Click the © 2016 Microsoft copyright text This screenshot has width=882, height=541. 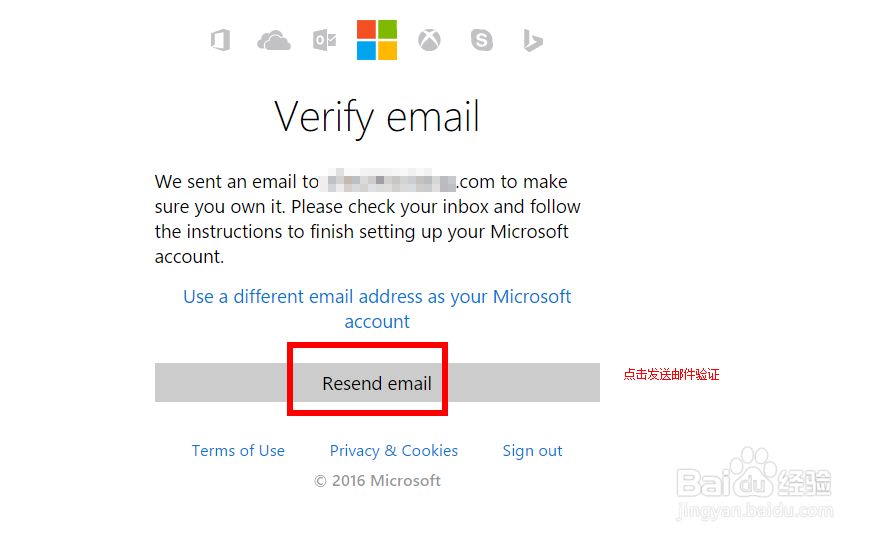(x=377, y=481)
